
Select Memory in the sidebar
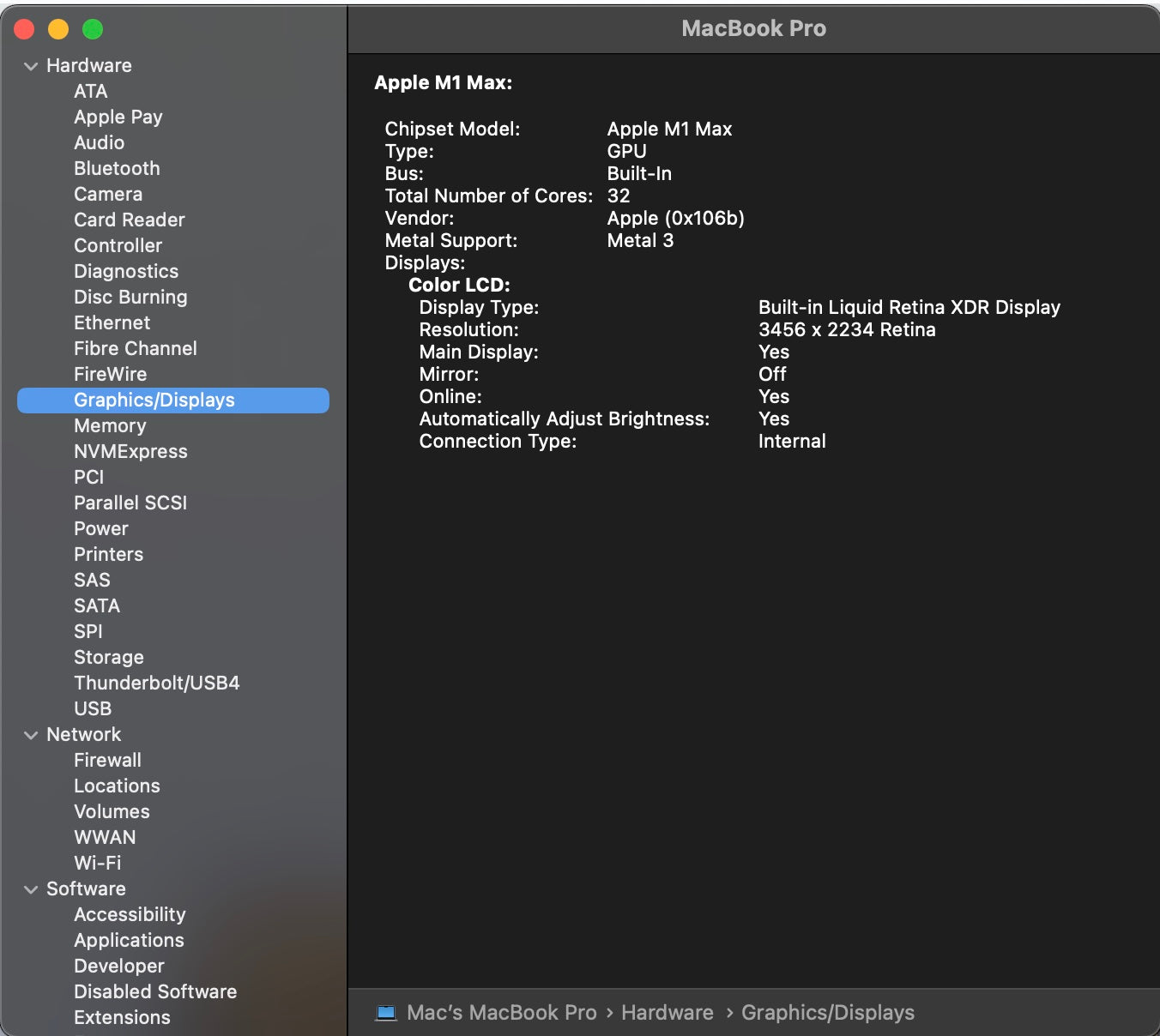(x=110, y=426)
